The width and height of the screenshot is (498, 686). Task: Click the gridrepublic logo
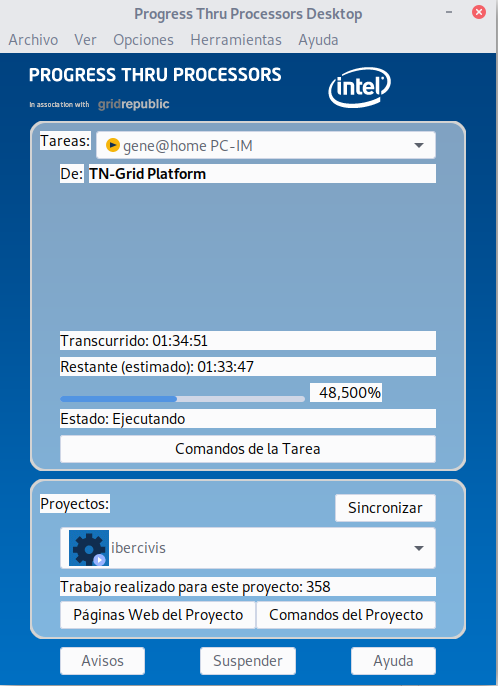(x=133, y=104)
